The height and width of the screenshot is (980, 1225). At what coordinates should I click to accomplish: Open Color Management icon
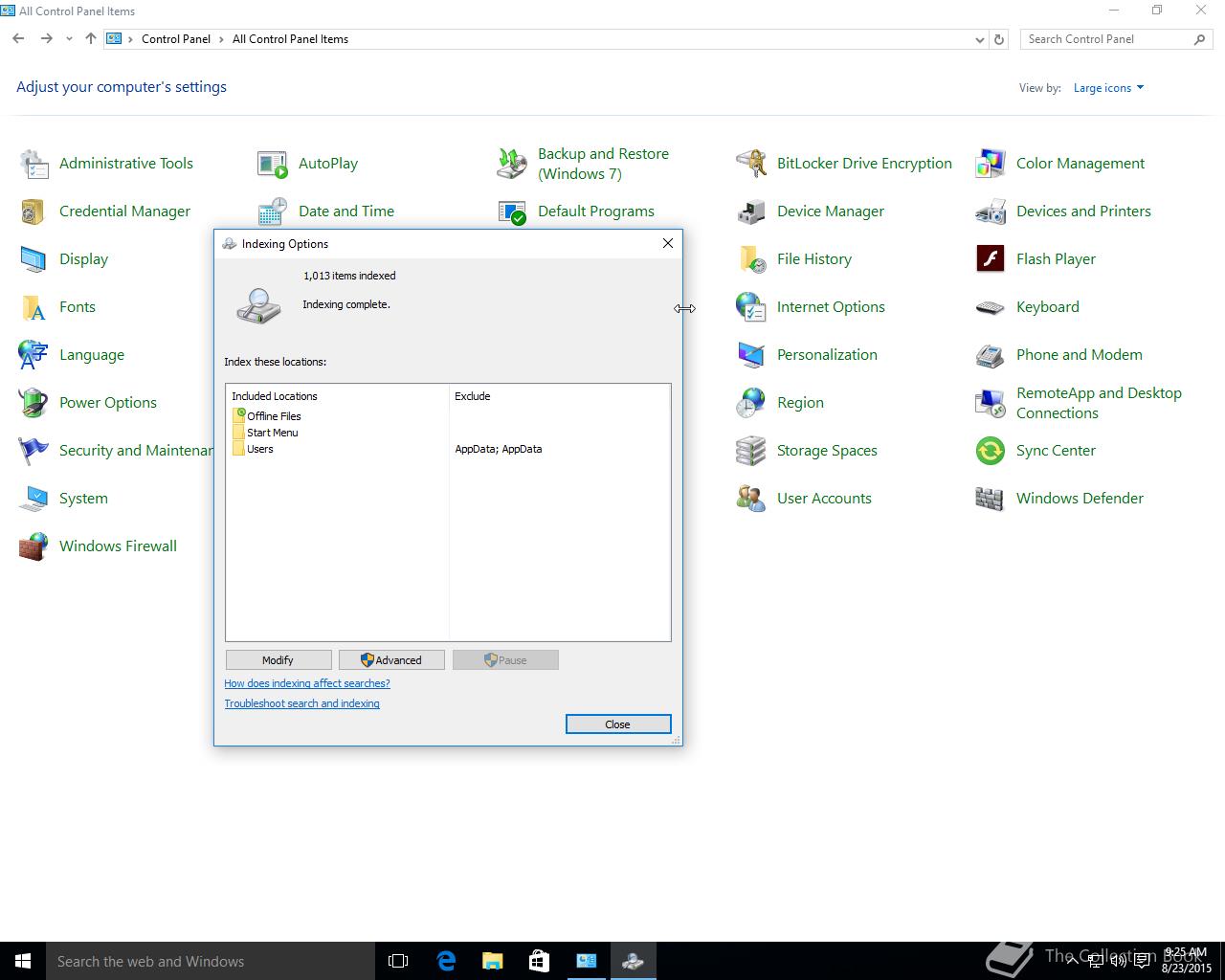coord(991,164)
